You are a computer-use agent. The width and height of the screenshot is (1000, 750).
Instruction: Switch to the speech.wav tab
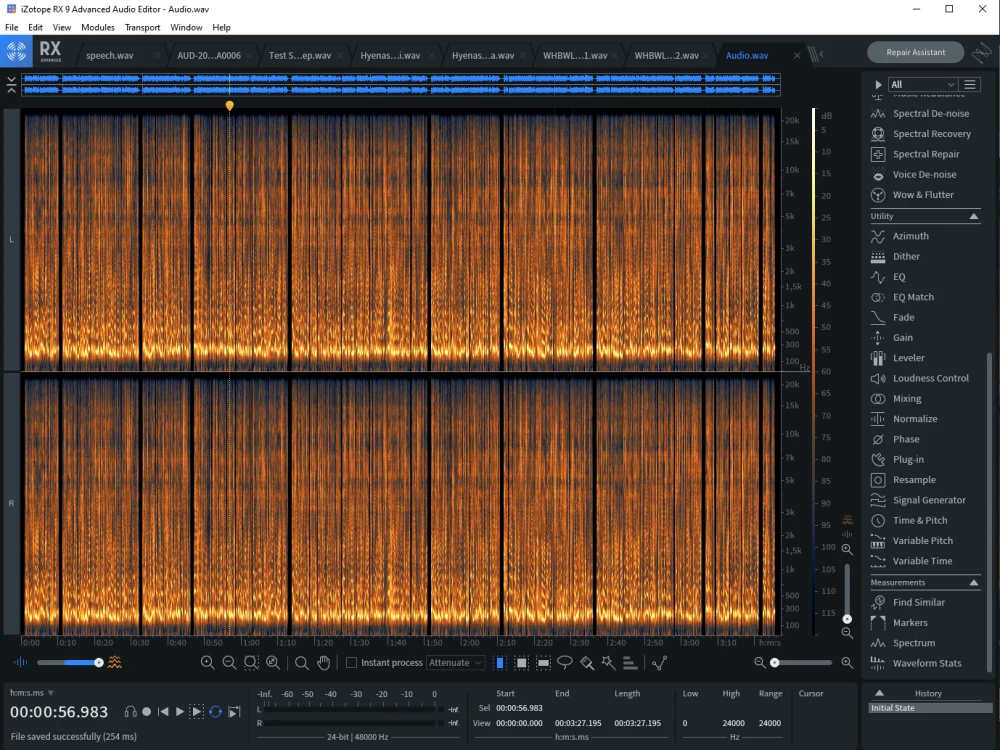pyautogui.click(x=110, y=55)
